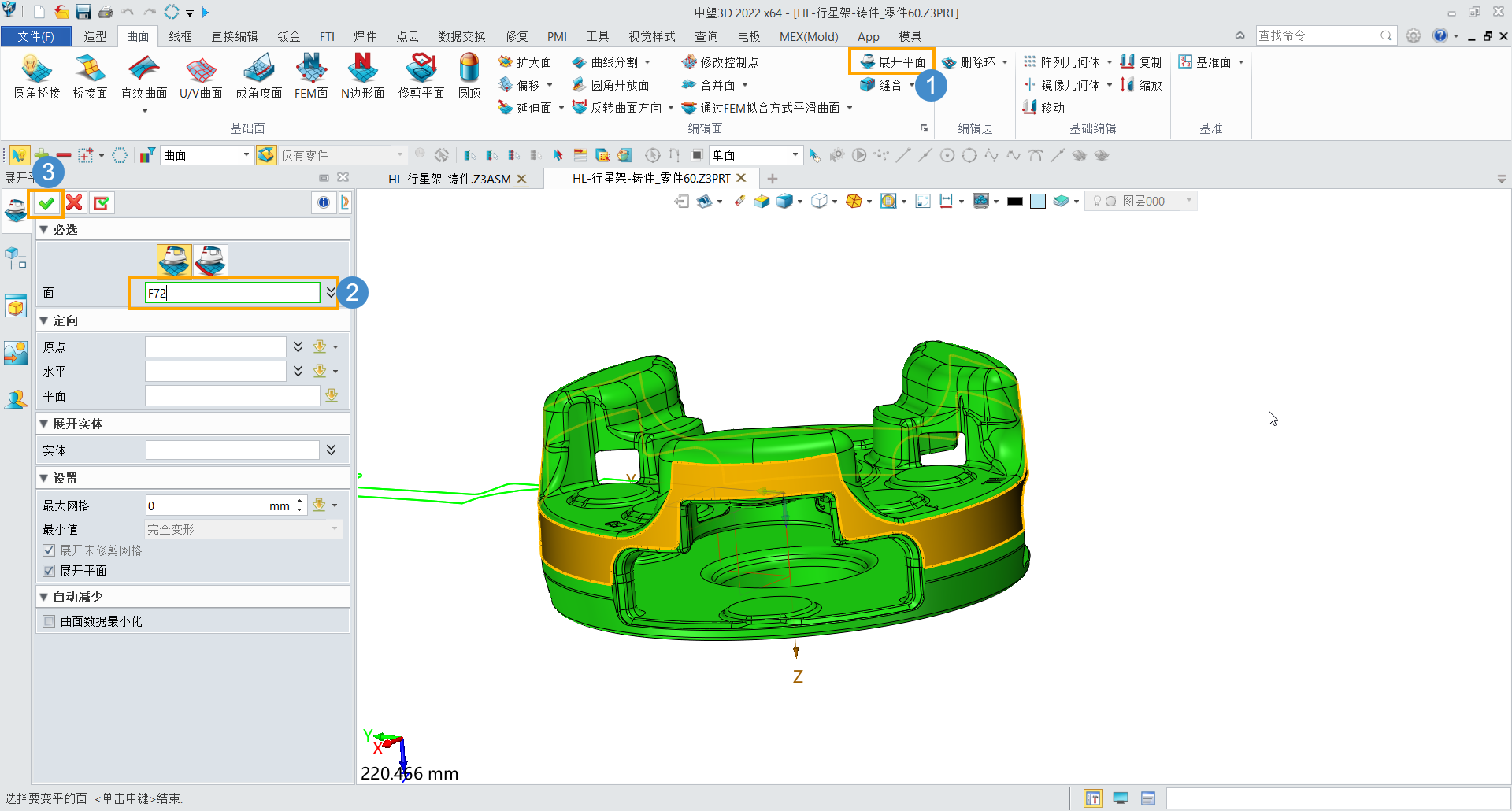The image size is (1512, 811).
Task: Select the 桥接面 tool
Action: tap(90, 77)
